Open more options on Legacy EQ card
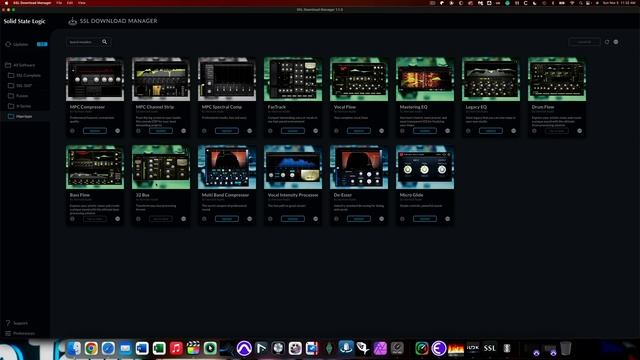Viewport: 640px width, 360px height. pos(513,131)
